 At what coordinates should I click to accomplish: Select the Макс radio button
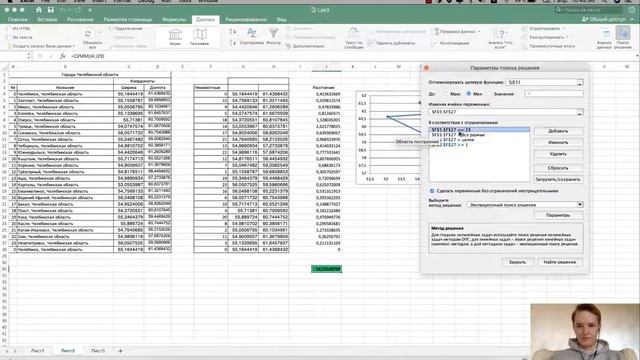(x=445, y=94)
